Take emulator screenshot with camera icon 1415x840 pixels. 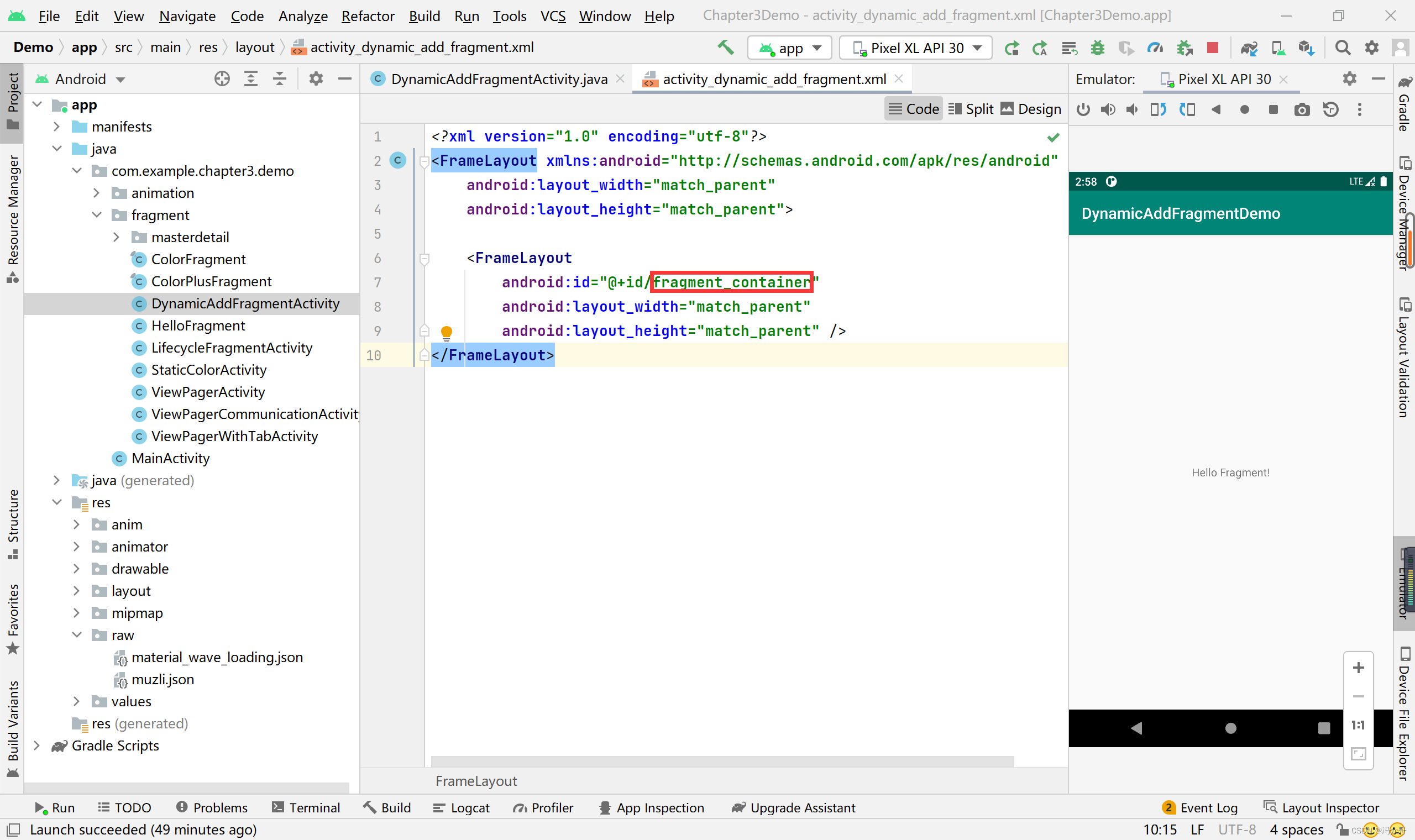click(x=1302, y=109)
